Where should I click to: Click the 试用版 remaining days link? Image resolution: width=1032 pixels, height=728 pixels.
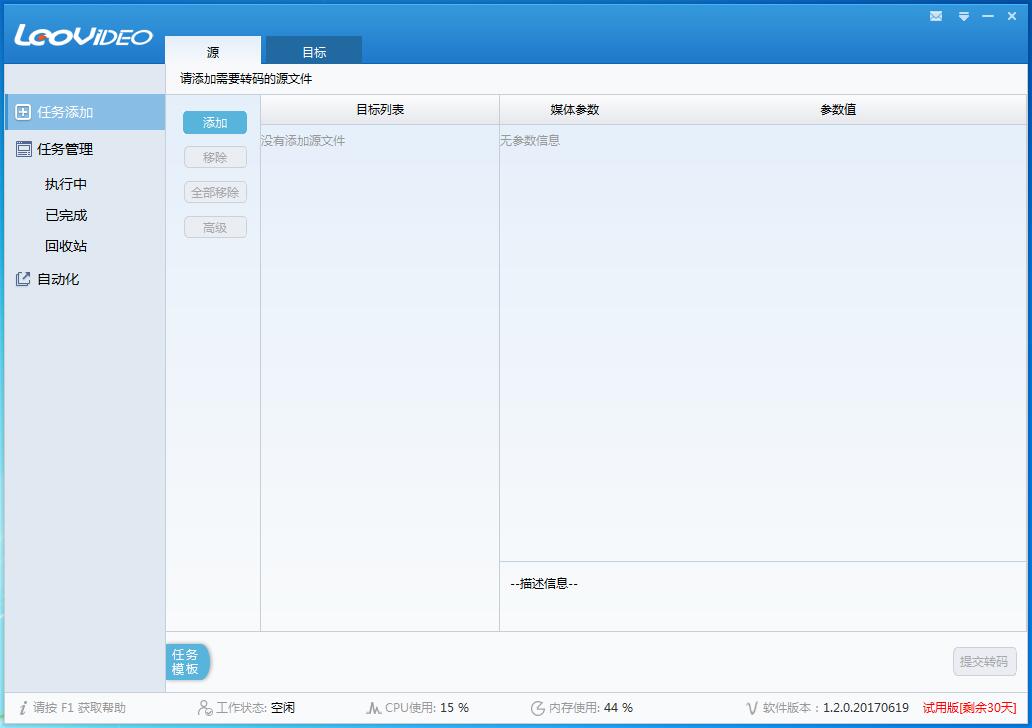coord(968,708)
